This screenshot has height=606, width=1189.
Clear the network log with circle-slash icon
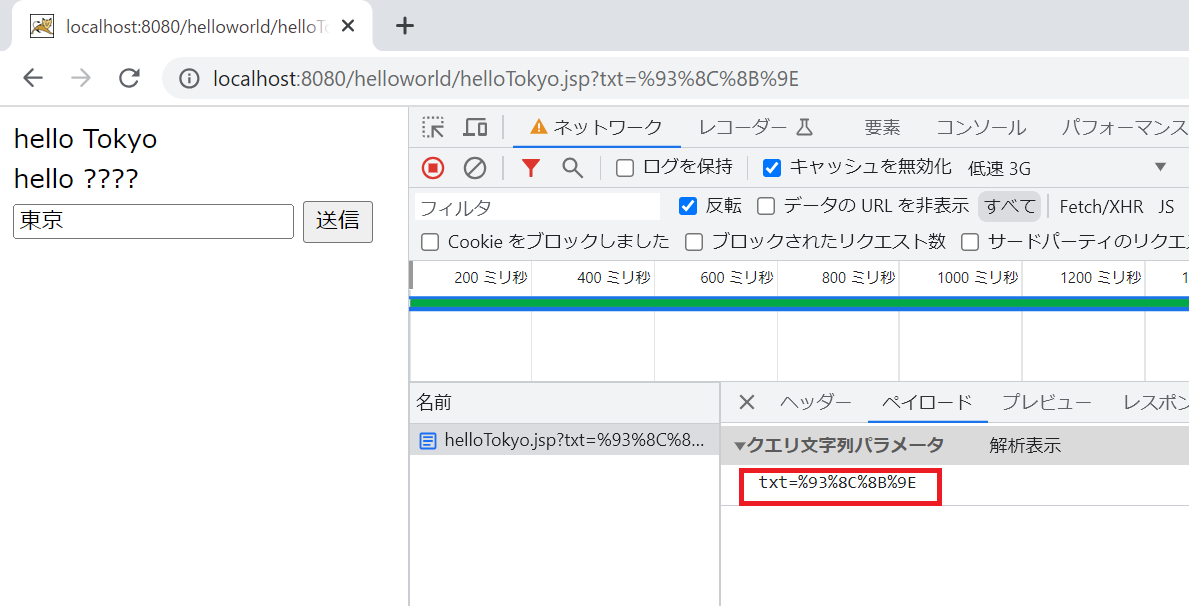[x=474, y=167]
